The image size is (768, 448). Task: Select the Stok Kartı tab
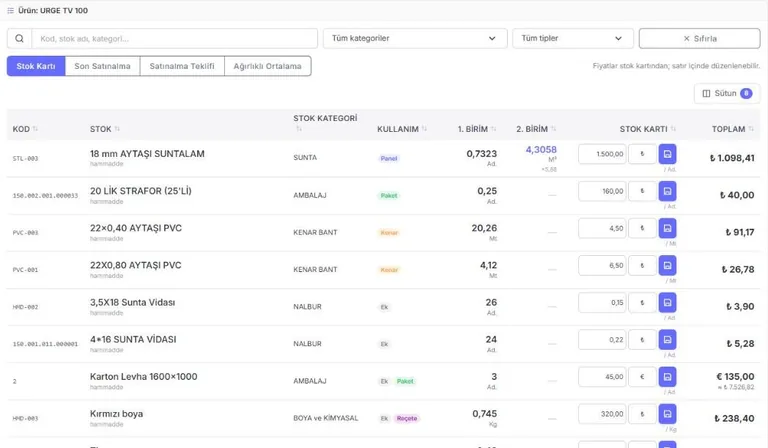click(x=36, y=66)
